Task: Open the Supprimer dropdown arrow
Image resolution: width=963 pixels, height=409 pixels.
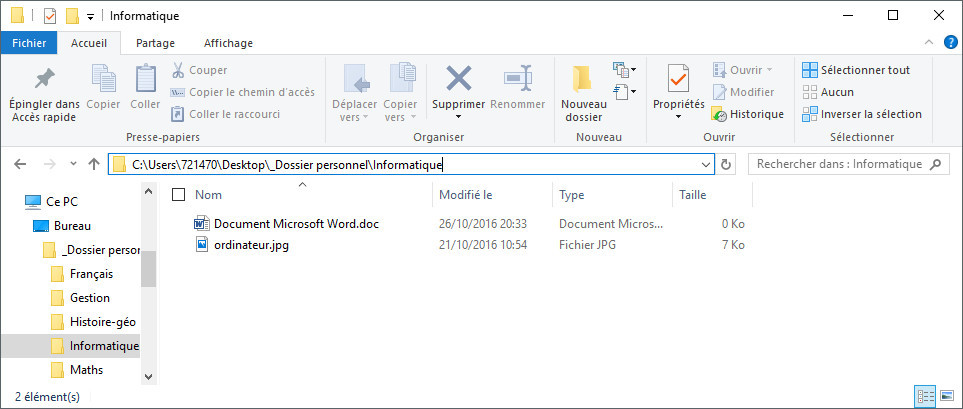Action: click(x=458, y=117)
